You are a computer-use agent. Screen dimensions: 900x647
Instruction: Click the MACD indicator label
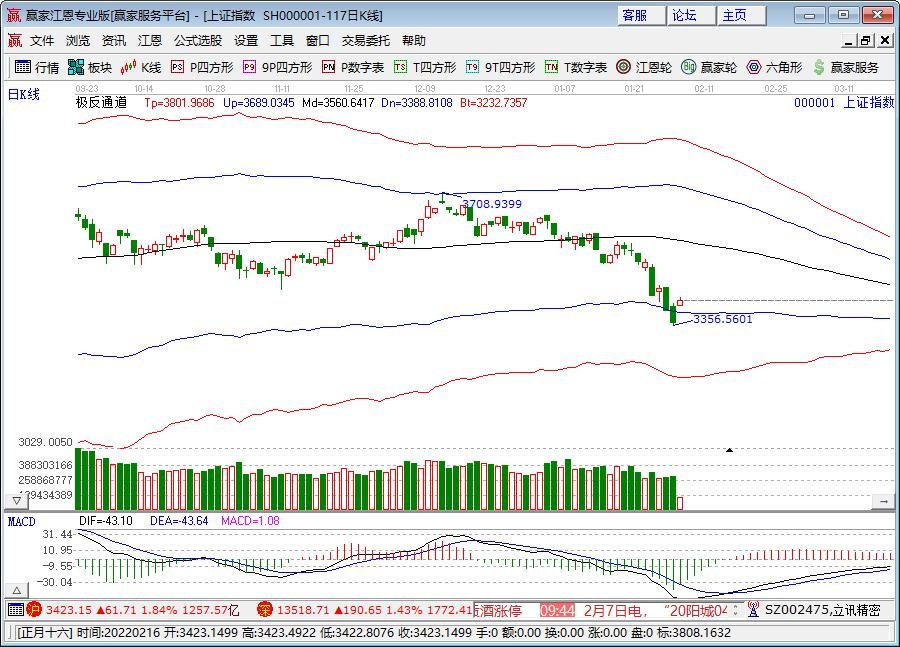(x=21, y=521)
